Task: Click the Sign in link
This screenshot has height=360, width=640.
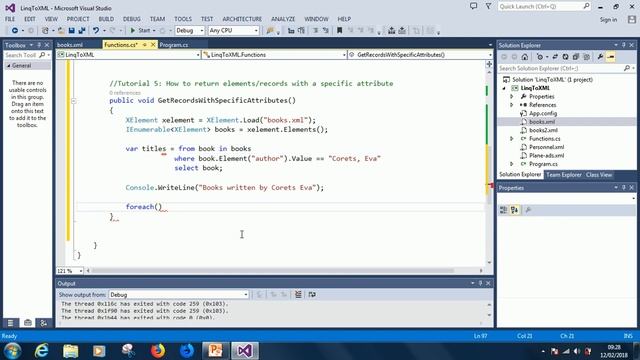Action: 608,20
